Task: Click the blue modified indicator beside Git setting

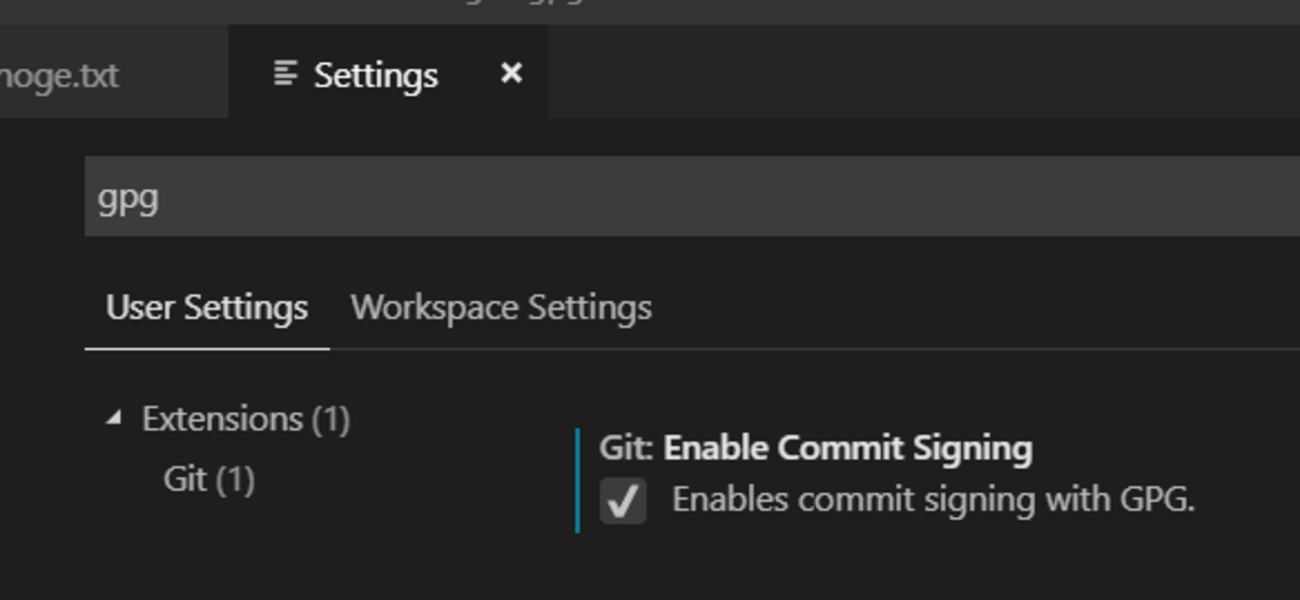Action: pos(578,480)
